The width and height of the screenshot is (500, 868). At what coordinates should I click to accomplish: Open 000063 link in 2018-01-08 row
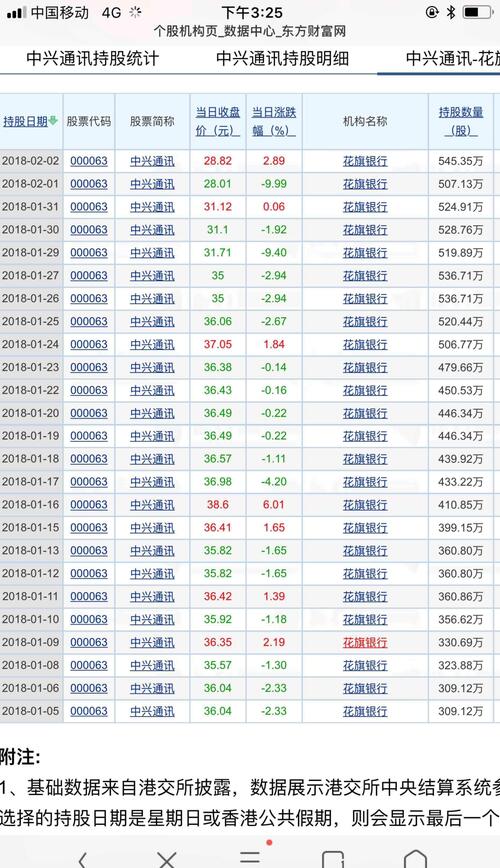click(89, 665)
